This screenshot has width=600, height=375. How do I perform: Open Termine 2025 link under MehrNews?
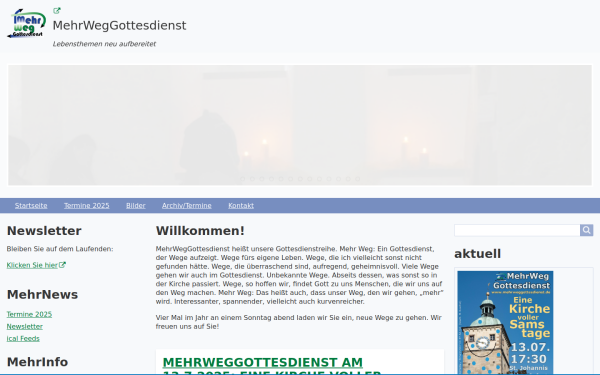point(29,314)
